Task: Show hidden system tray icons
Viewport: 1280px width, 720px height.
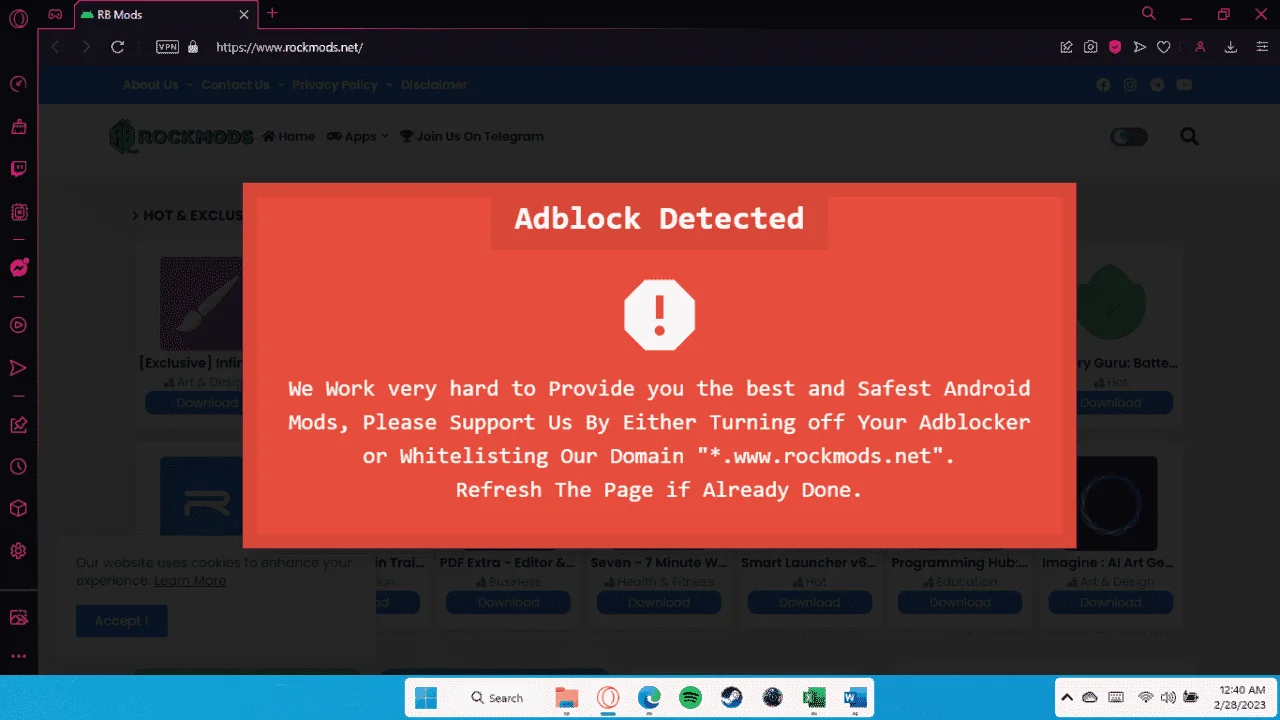Action: (1067, 698)
